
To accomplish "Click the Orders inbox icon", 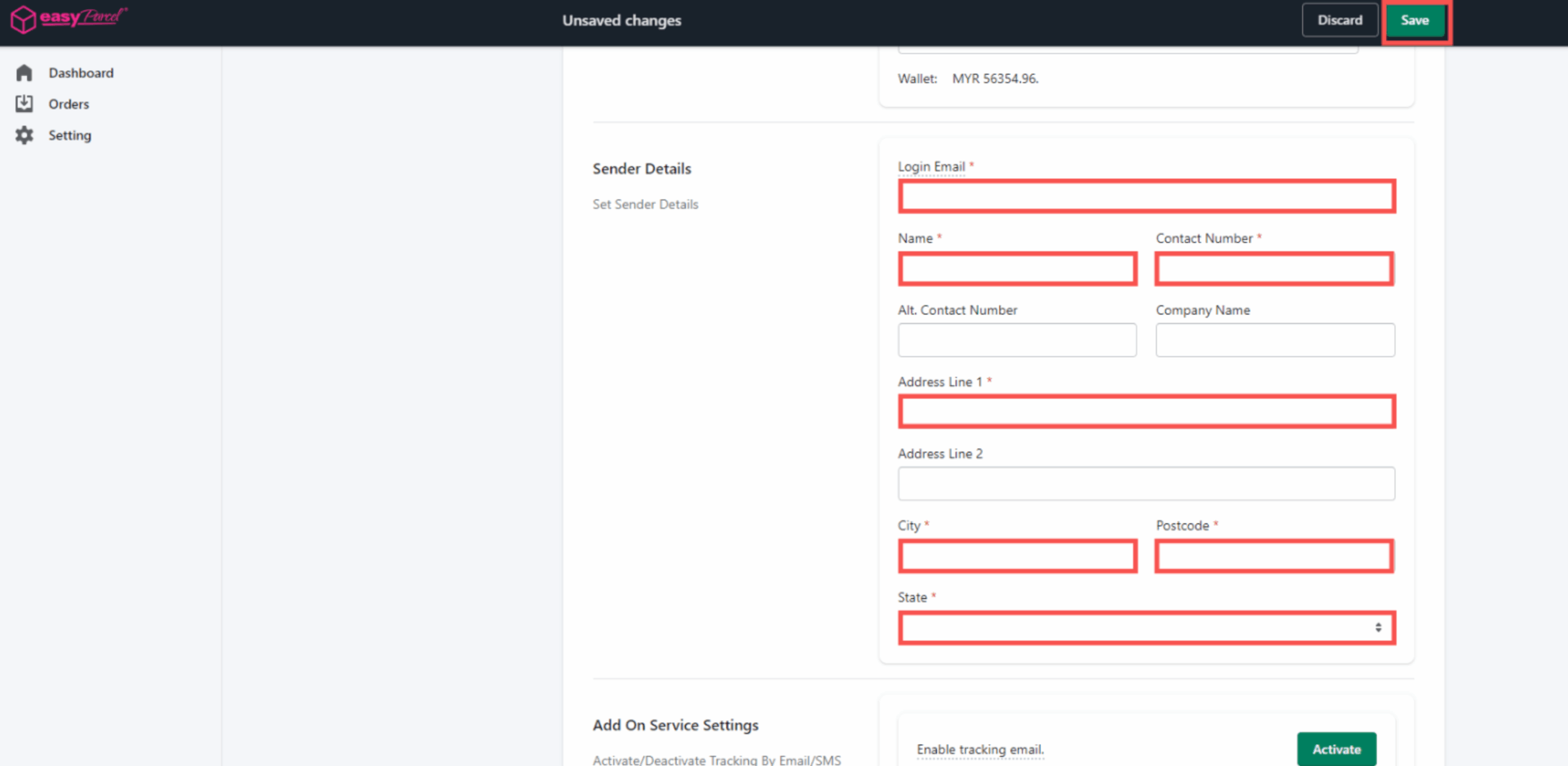I will (24, 104).
